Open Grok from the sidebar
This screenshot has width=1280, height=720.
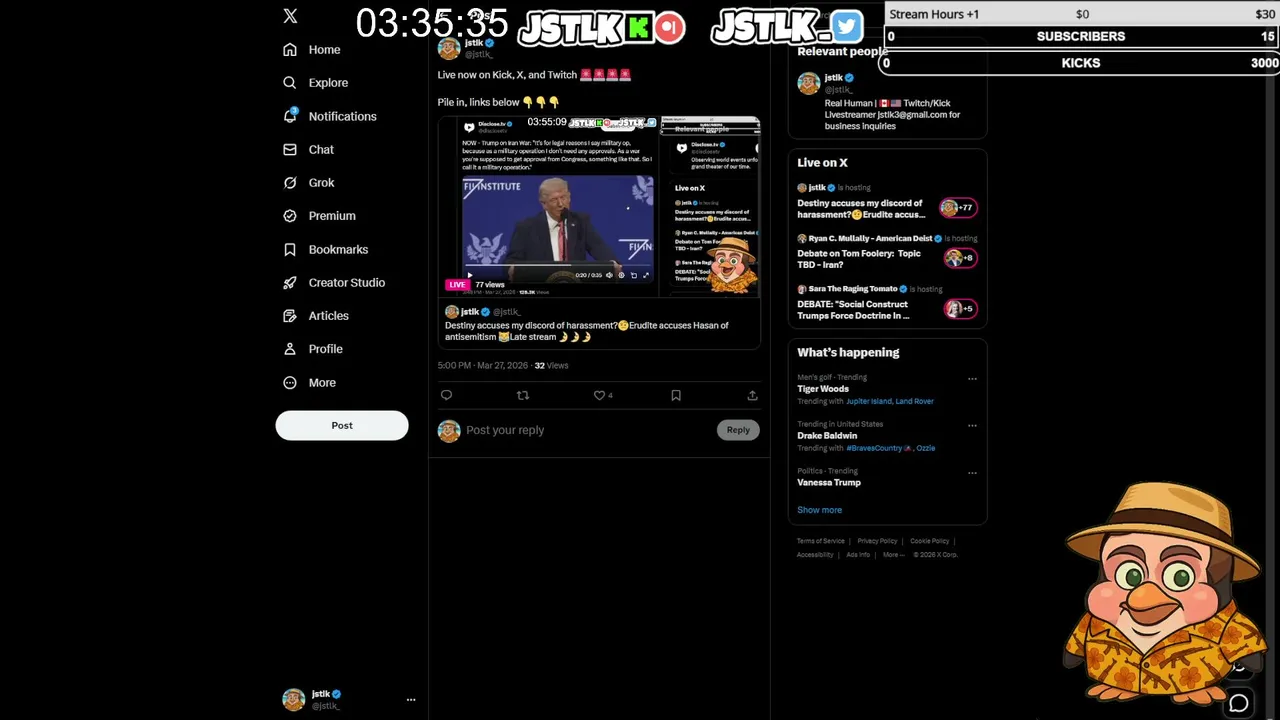[309, 183]
